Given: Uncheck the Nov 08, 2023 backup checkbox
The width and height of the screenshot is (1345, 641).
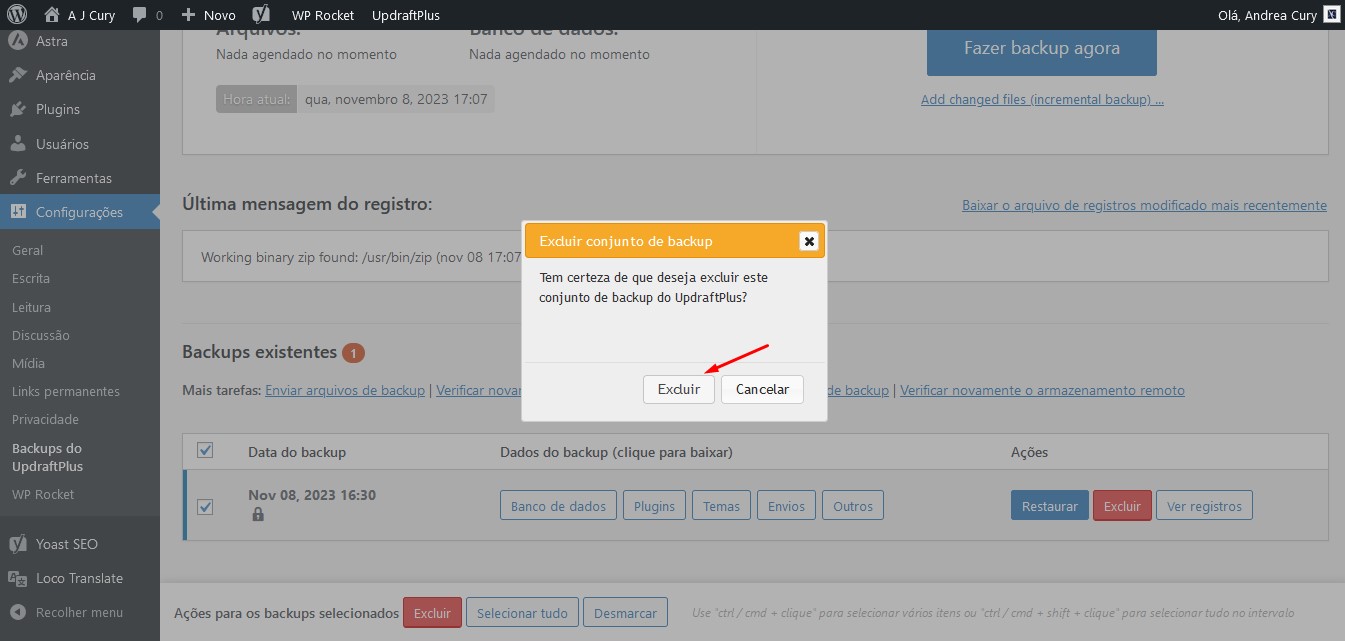Looking at the screenshot, I should tap(205, 506).
